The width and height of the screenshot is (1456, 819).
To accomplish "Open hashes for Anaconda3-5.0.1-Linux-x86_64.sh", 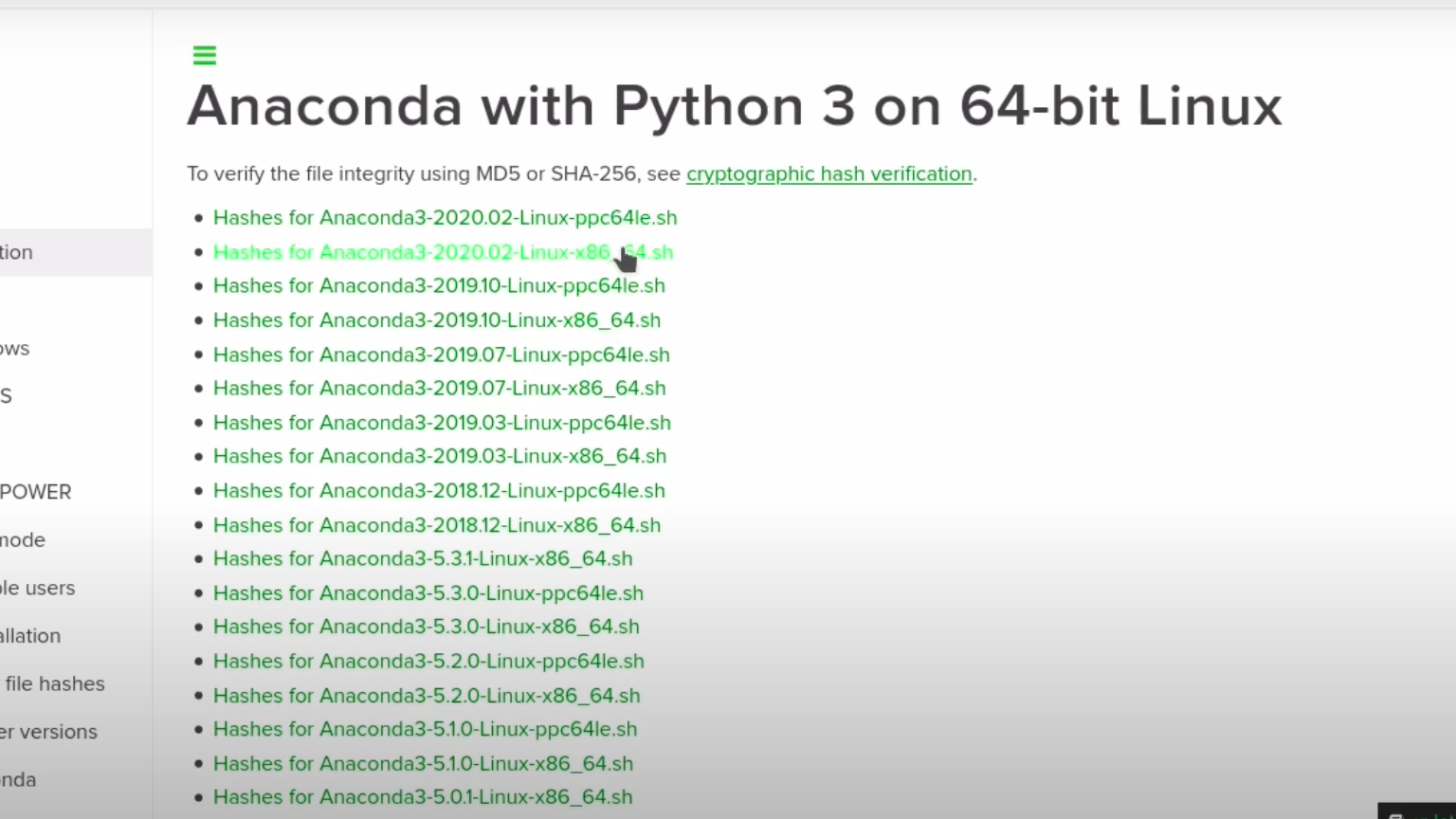I will pos(422,797).
